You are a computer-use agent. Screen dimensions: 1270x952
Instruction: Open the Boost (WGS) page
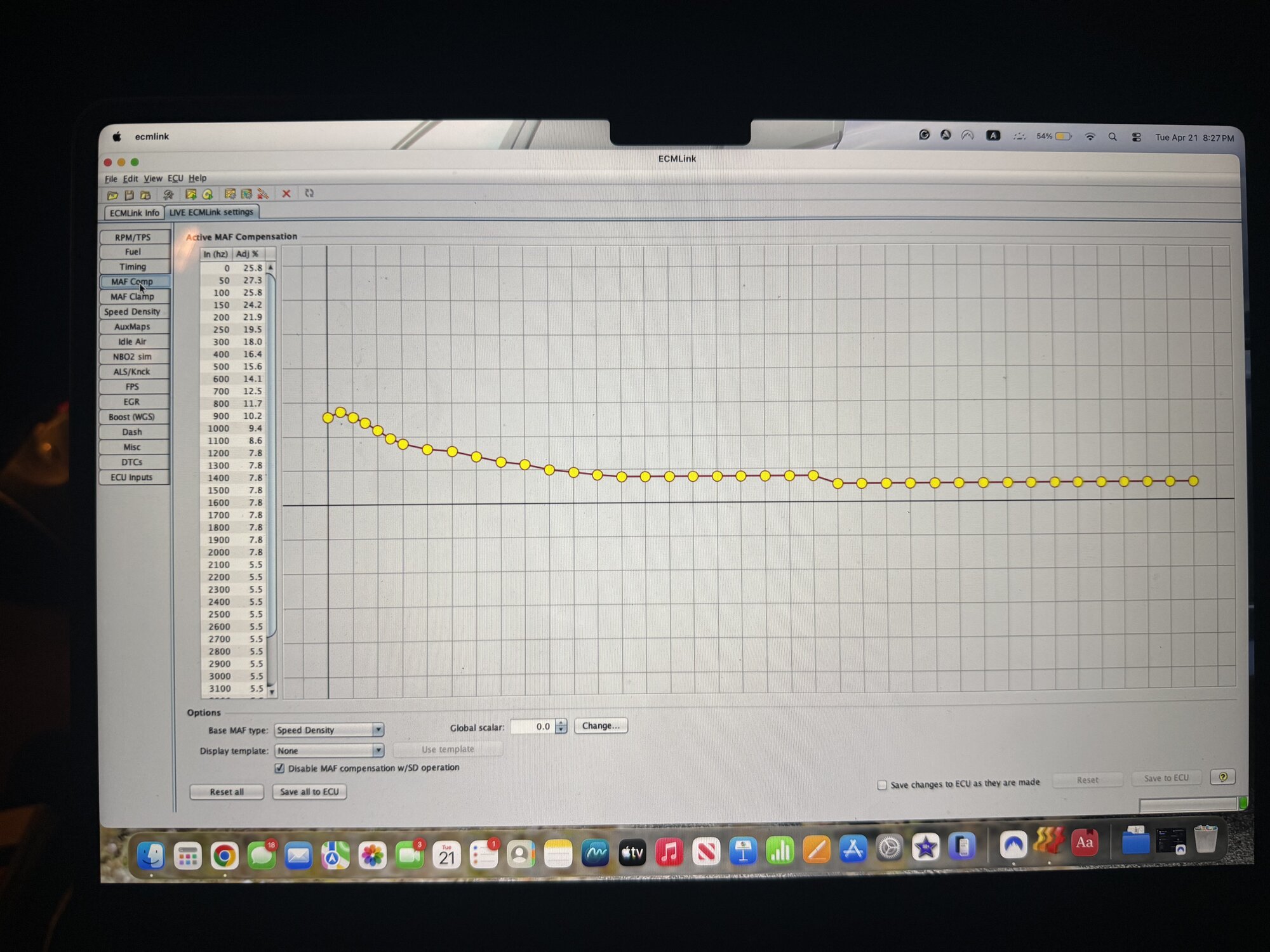click(133, 417)
